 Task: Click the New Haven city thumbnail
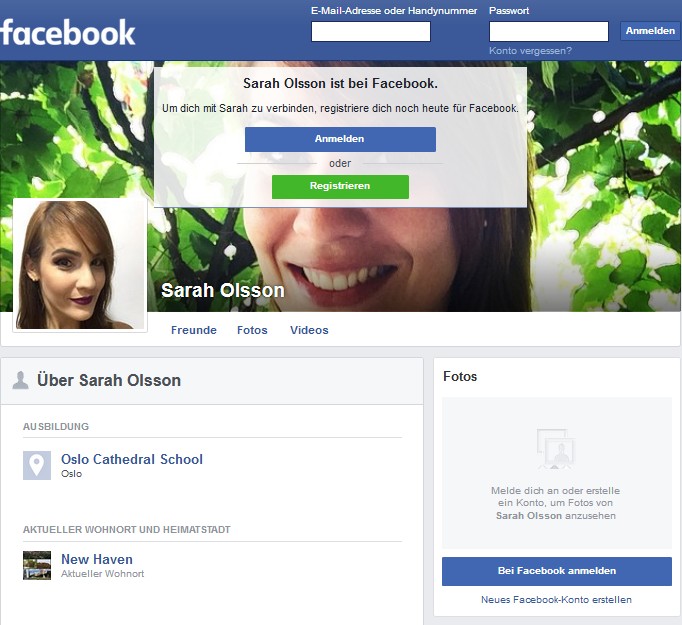pyautogui.click(x=37, y=565)
